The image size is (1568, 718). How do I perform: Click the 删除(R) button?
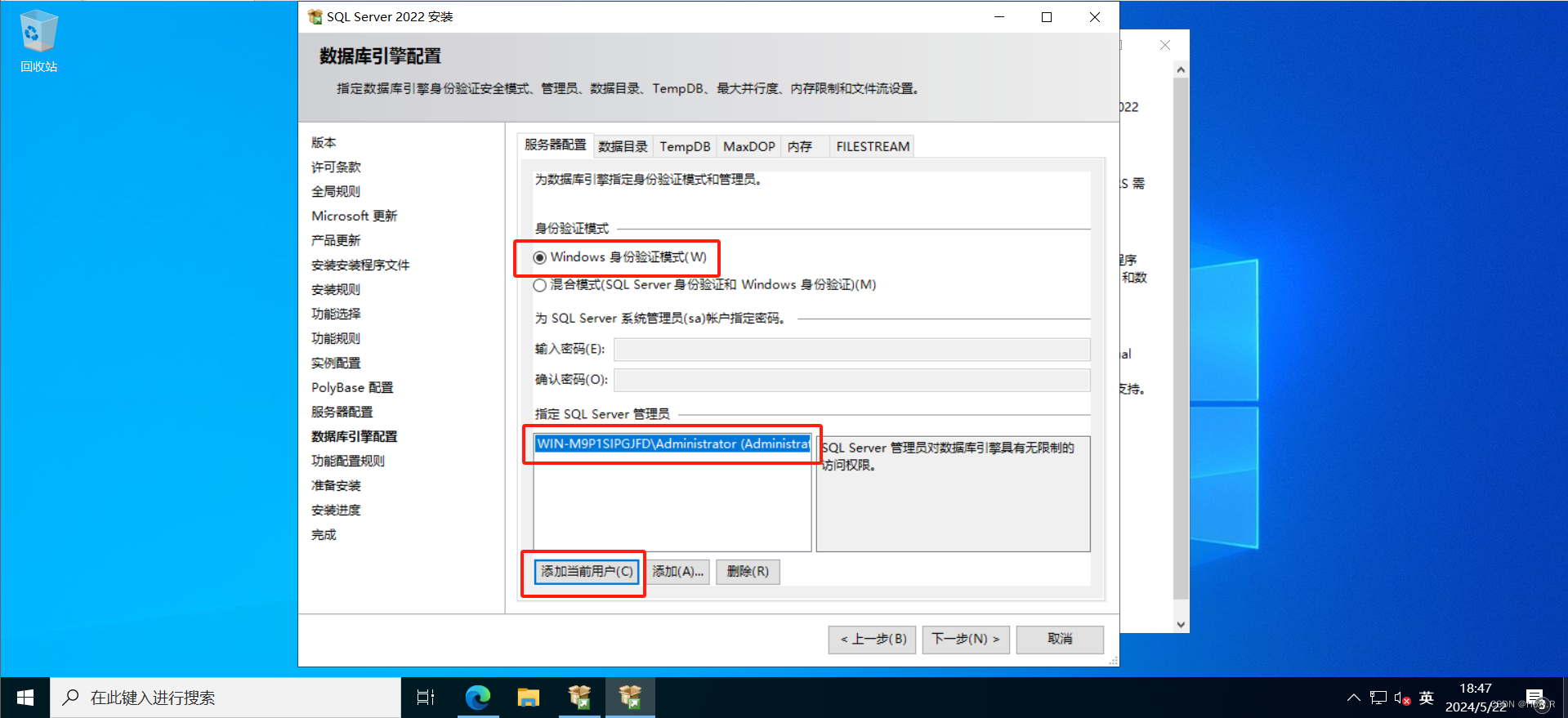(748, 572)
